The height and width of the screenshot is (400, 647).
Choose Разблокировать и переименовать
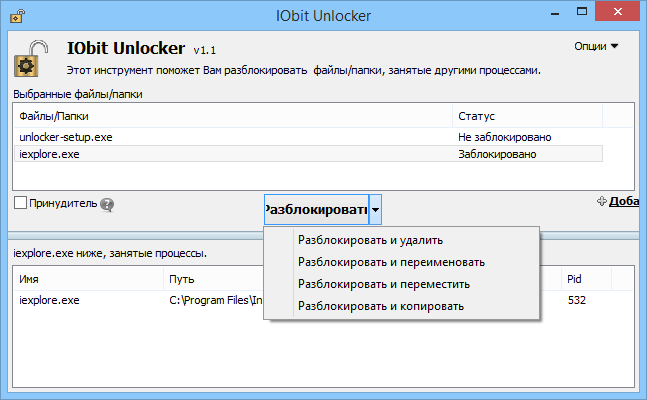pos(391,262)
